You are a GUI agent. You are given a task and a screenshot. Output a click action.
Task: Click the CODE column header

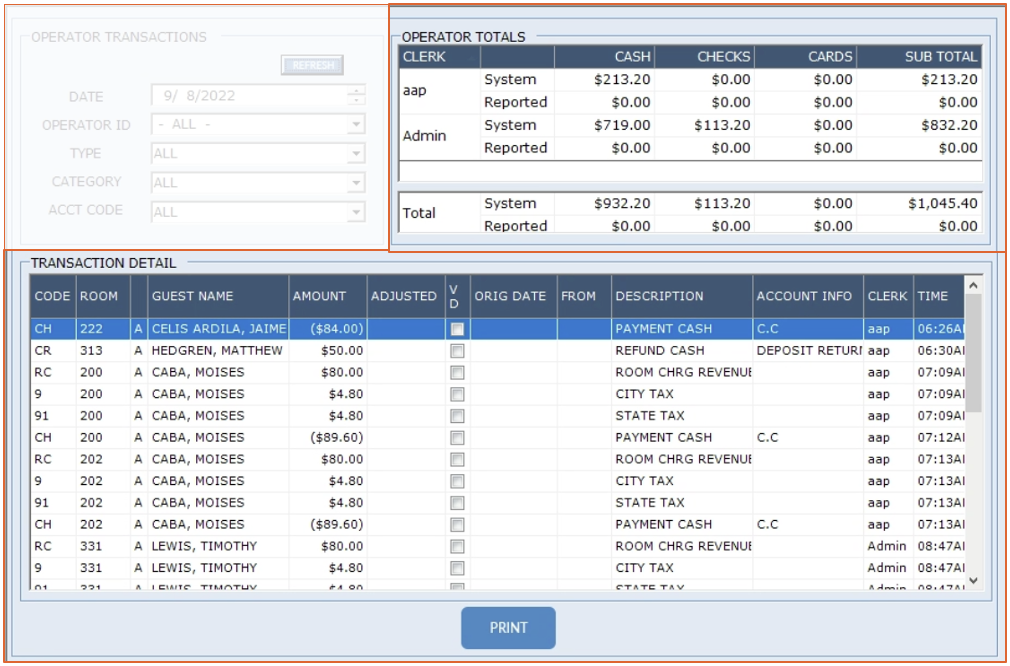point(52,296)
